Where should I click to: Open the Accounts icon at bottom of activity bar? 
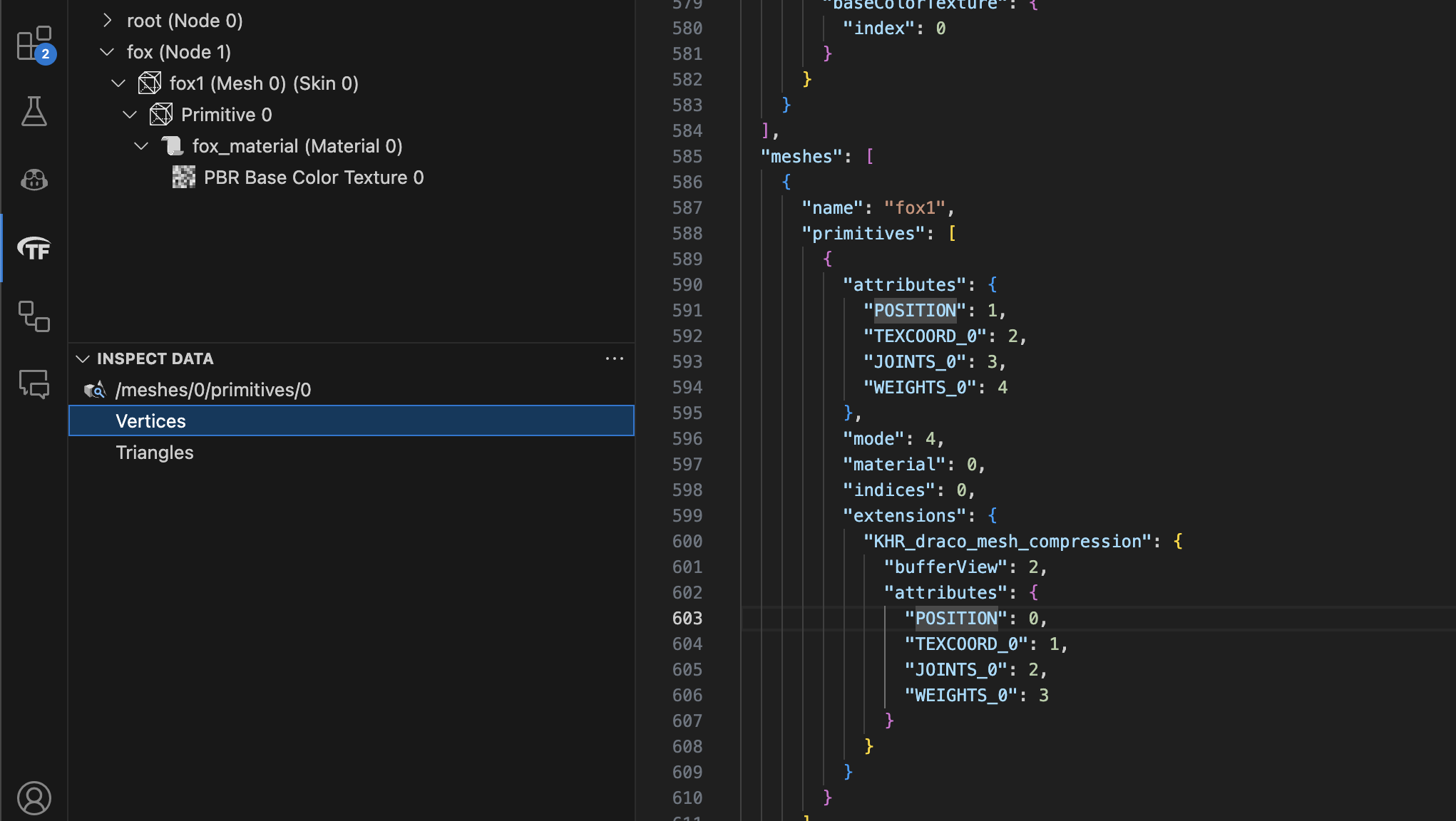(x=34, y=798)
